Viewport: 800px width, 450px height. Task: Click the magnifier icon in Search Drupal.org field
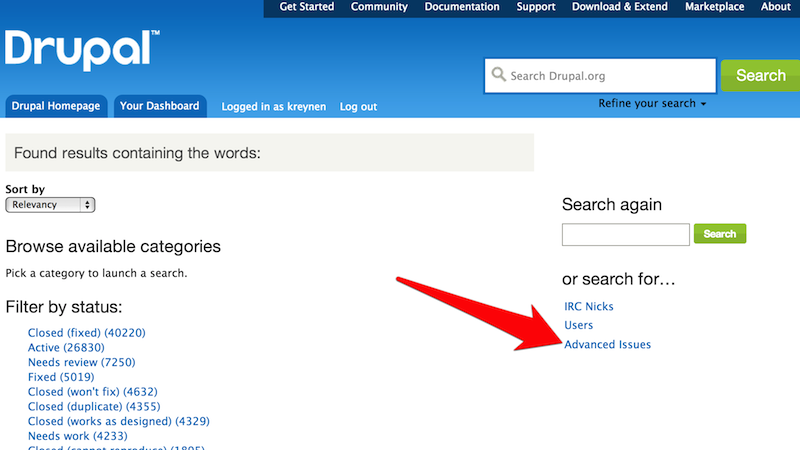498,74
